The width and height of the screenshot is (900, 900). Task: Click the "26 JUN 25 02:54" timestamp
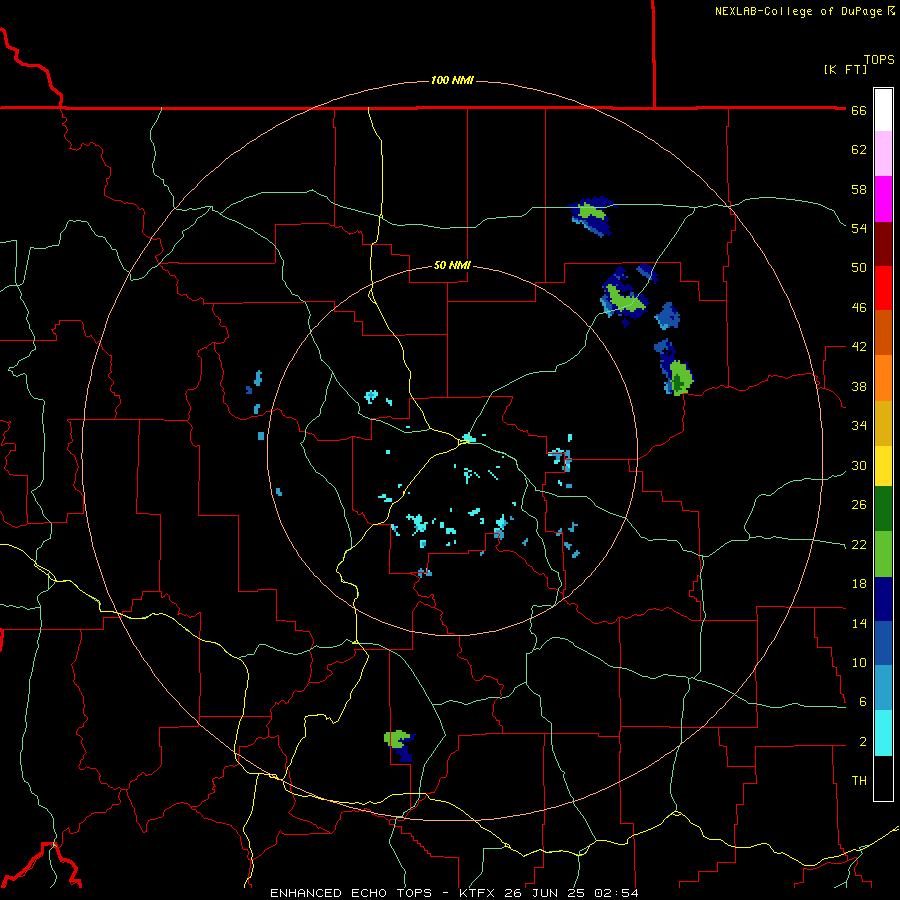(x=571, y=893)
